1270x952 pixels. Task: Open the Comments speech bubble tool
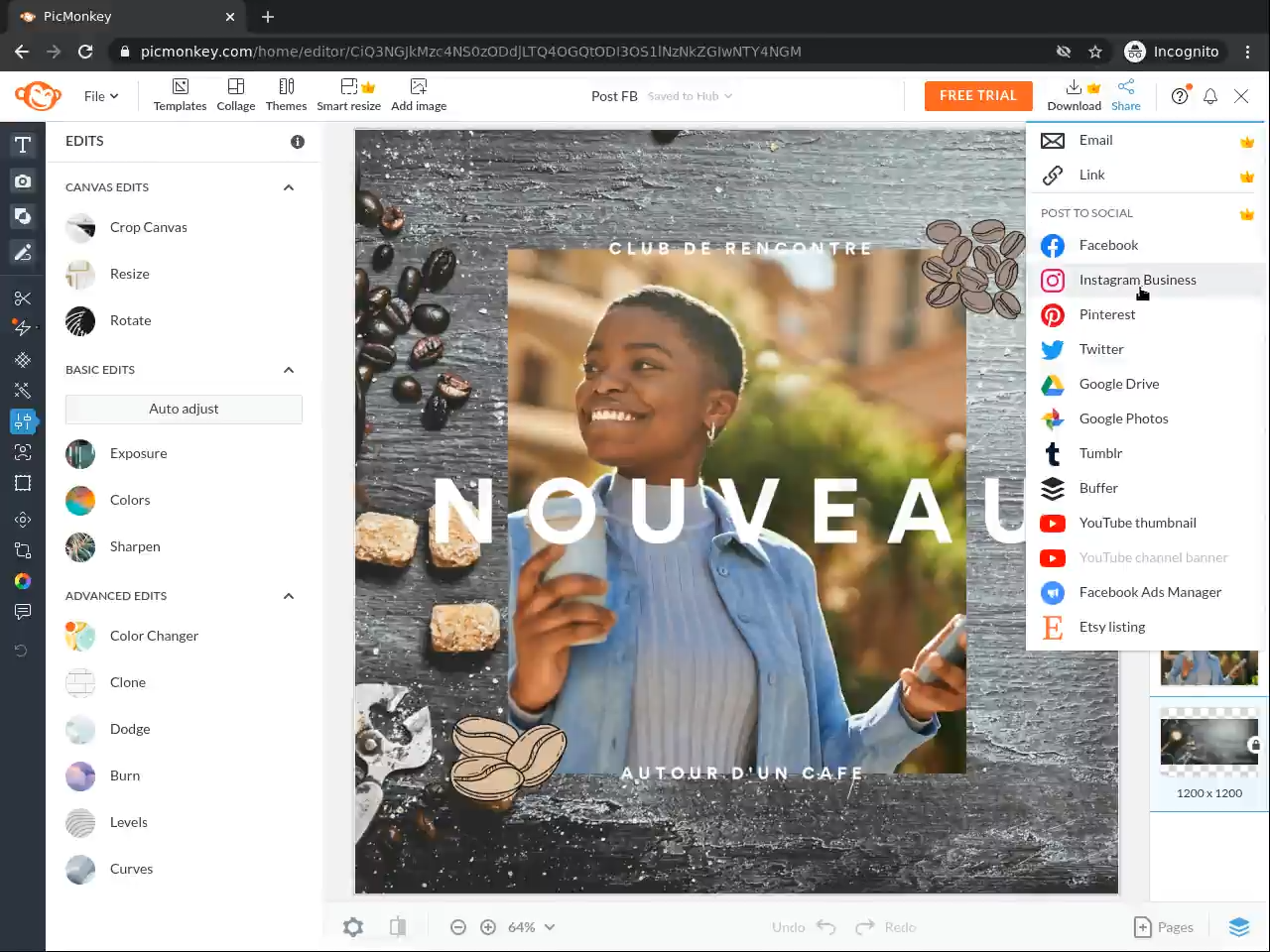pyautogui.click(x=23, y=612)
